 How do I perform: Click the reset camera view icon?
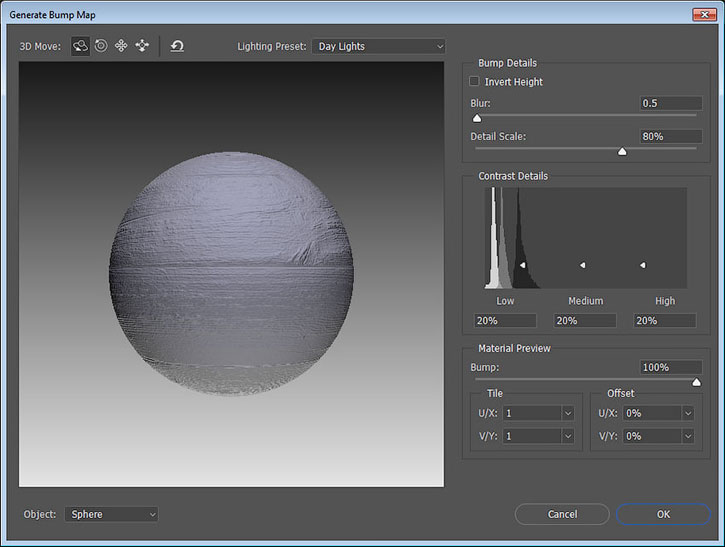click(x=177, y=46)
